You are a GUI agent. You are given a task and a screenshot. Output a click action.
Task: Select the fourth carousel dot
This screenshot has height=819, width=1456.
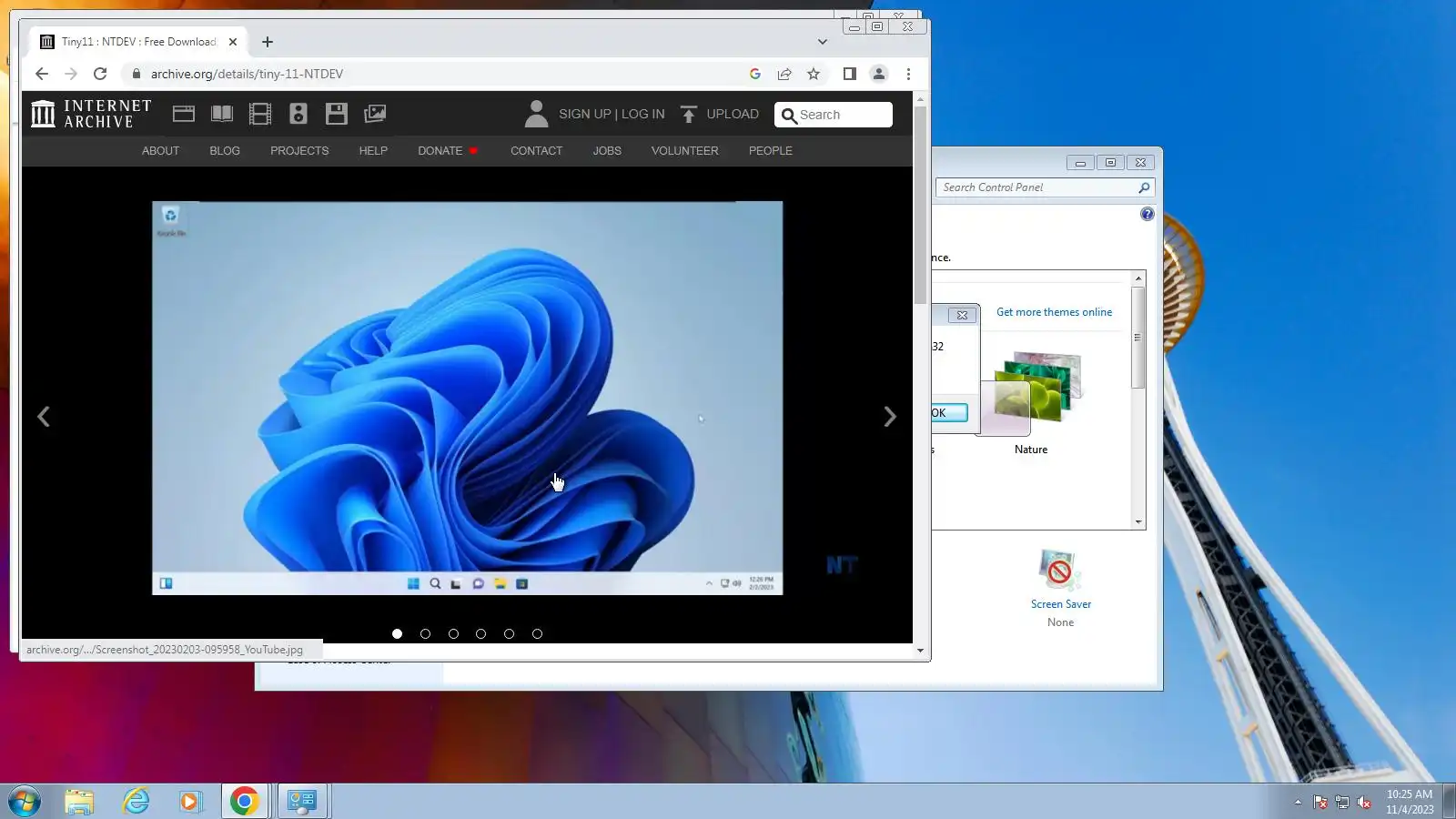480,634
